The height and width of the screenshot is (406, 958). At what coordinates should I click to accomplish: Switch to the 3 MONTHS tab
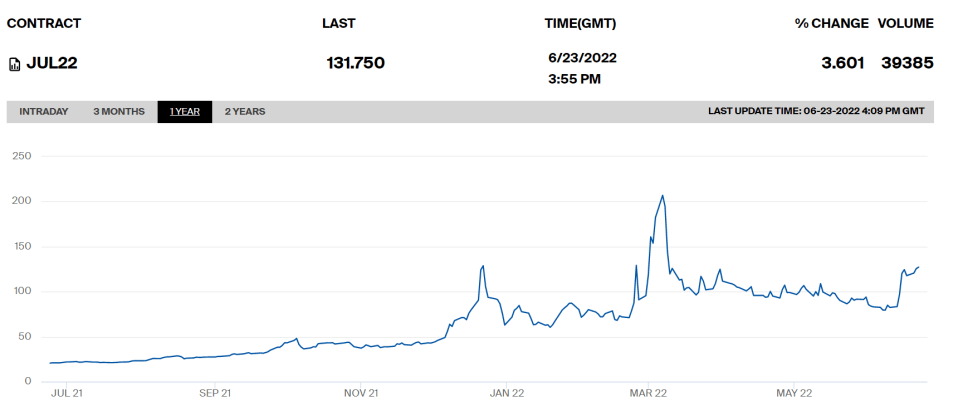119,112
